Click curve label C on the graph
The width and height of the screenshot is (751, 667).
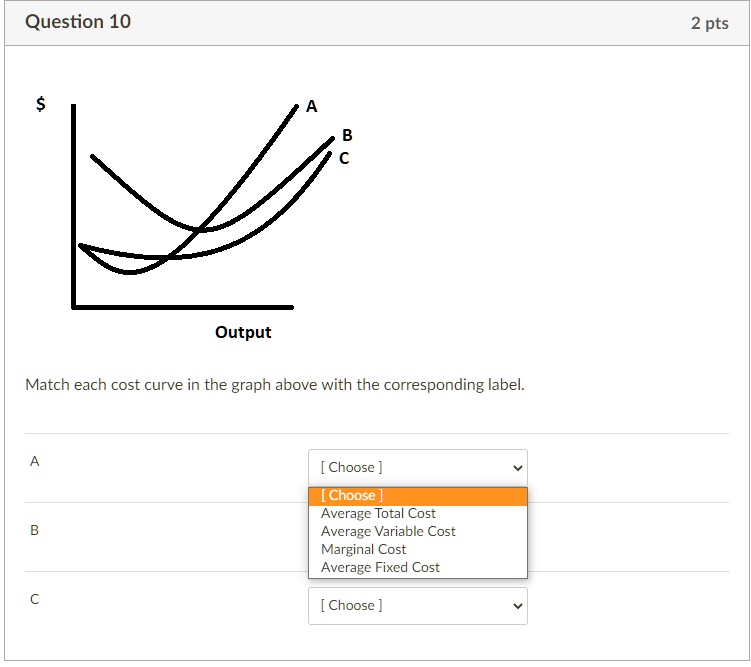(x=344, y=158)
